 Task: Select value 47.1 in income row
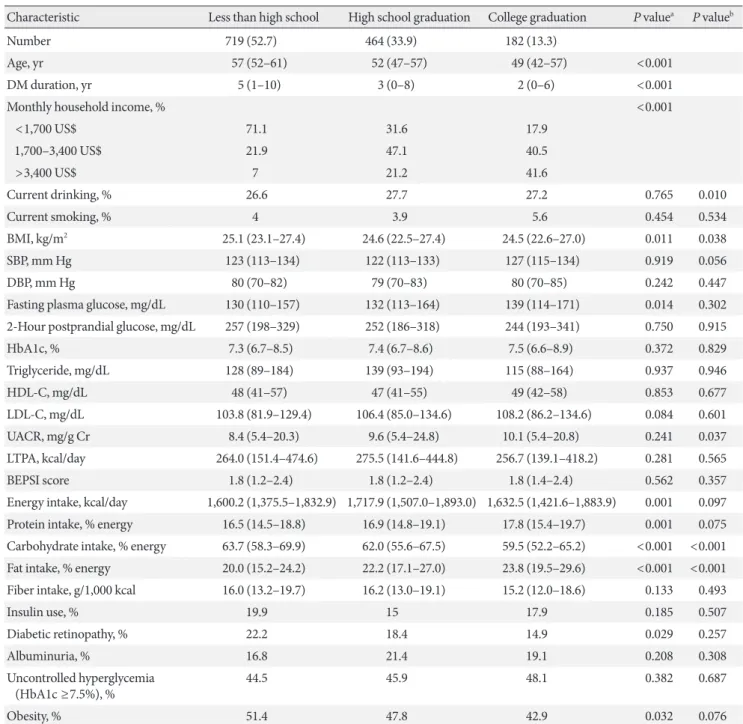click(x=397, y=151)
